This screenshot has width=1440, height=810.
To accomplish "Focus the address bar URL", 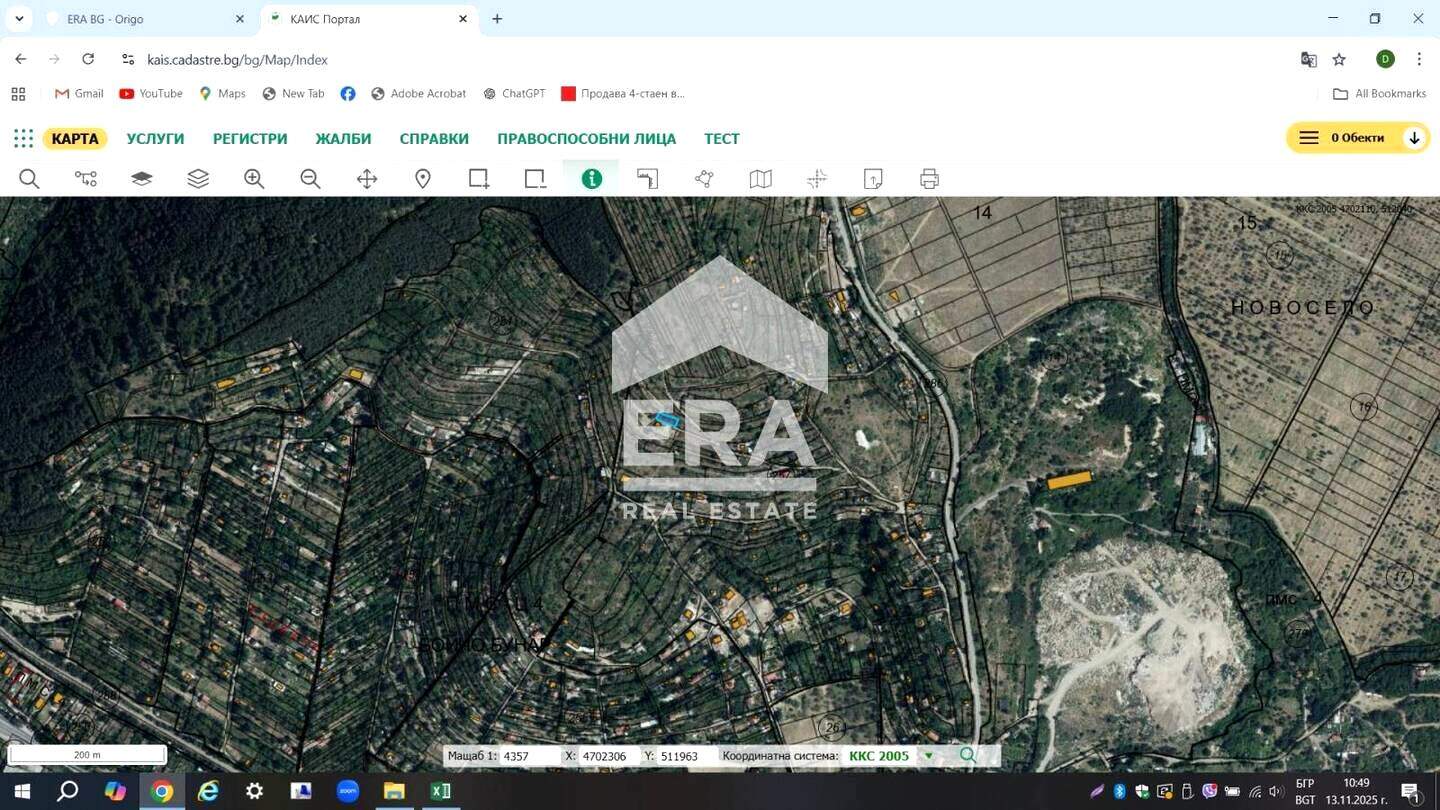I will click(x=237, y=60).
